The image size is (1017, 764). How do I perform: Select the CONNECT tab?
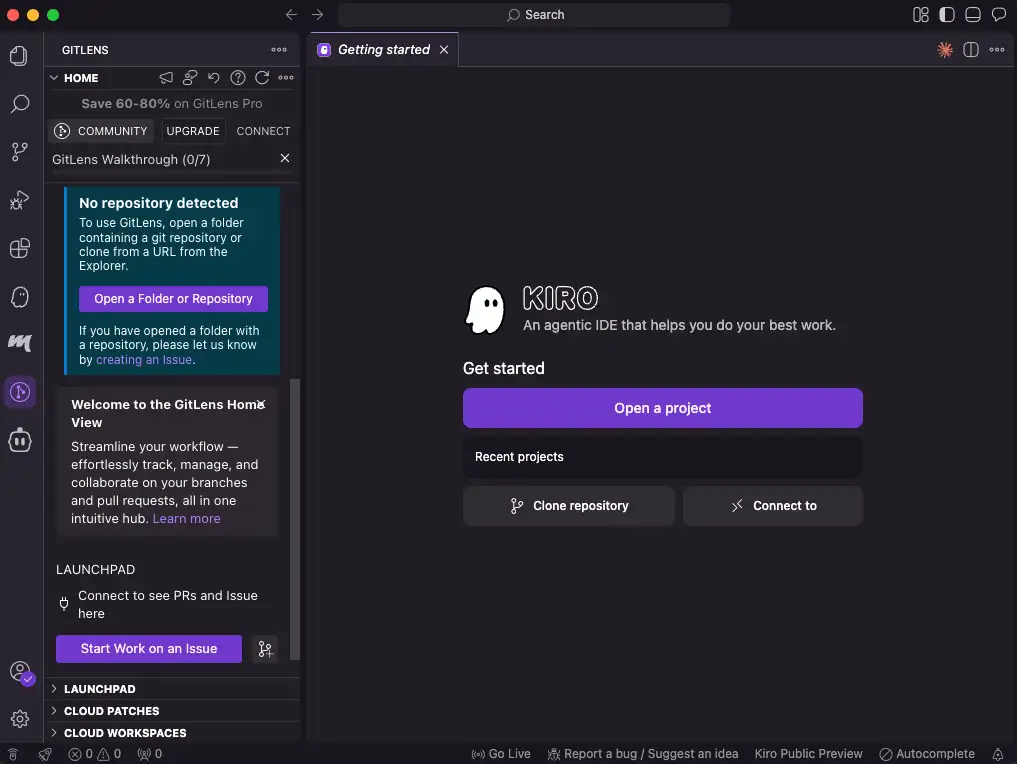click(x=263, y=131)
